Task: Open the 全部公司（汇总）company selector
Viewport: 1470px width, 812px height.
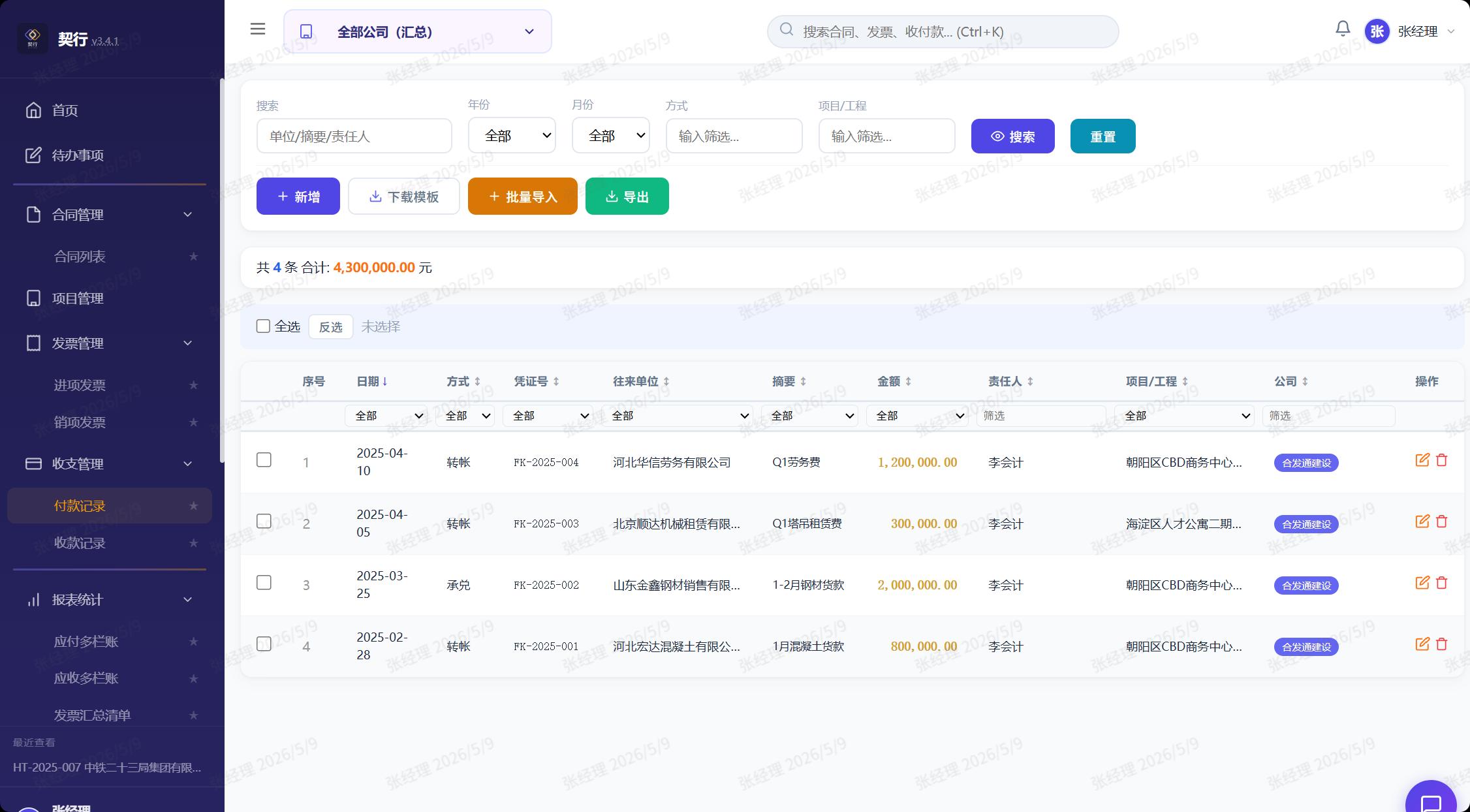Action: tap(418, 31)
